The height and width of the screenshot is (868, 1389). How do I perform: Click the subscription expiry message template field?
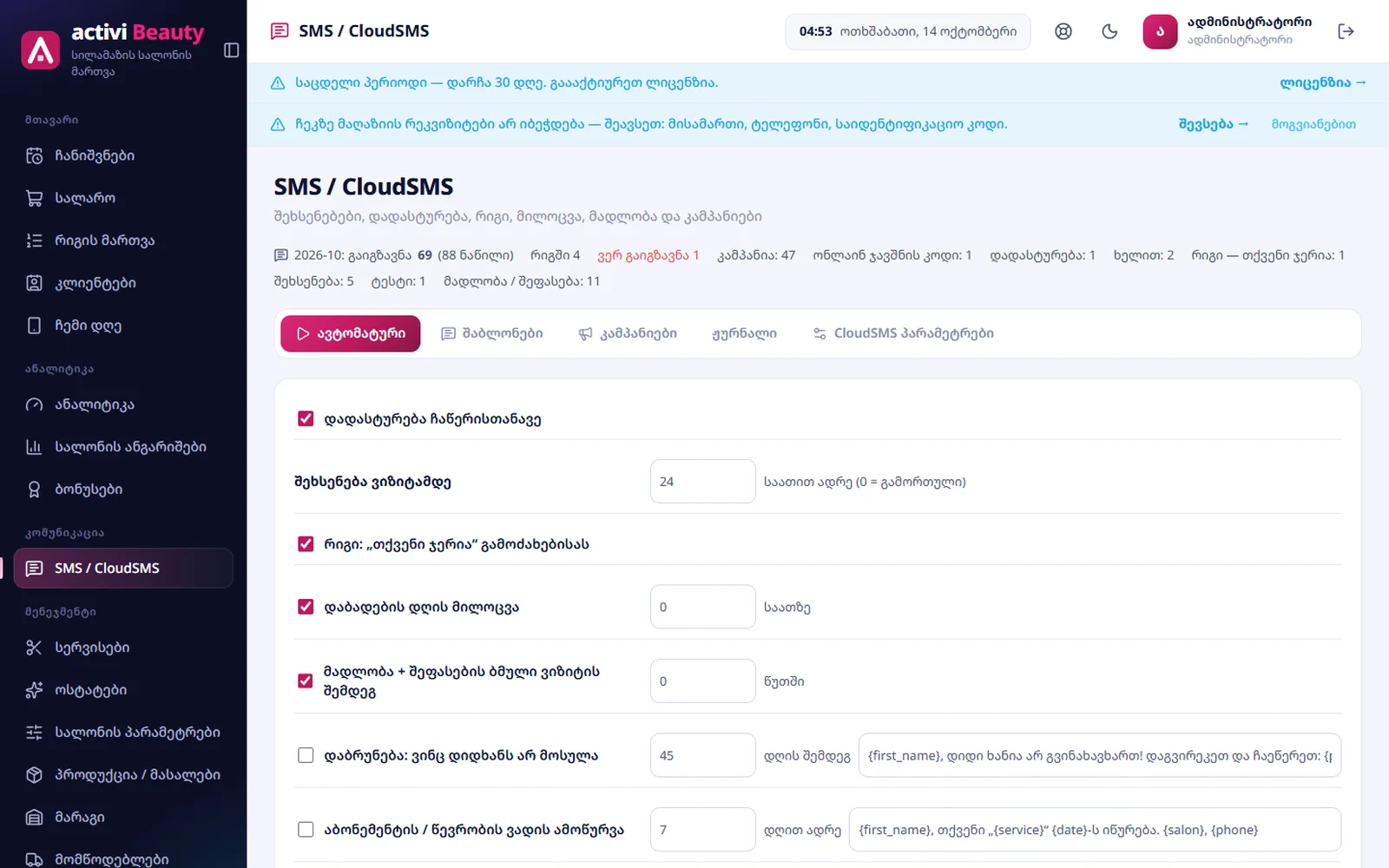[1095, 830]
